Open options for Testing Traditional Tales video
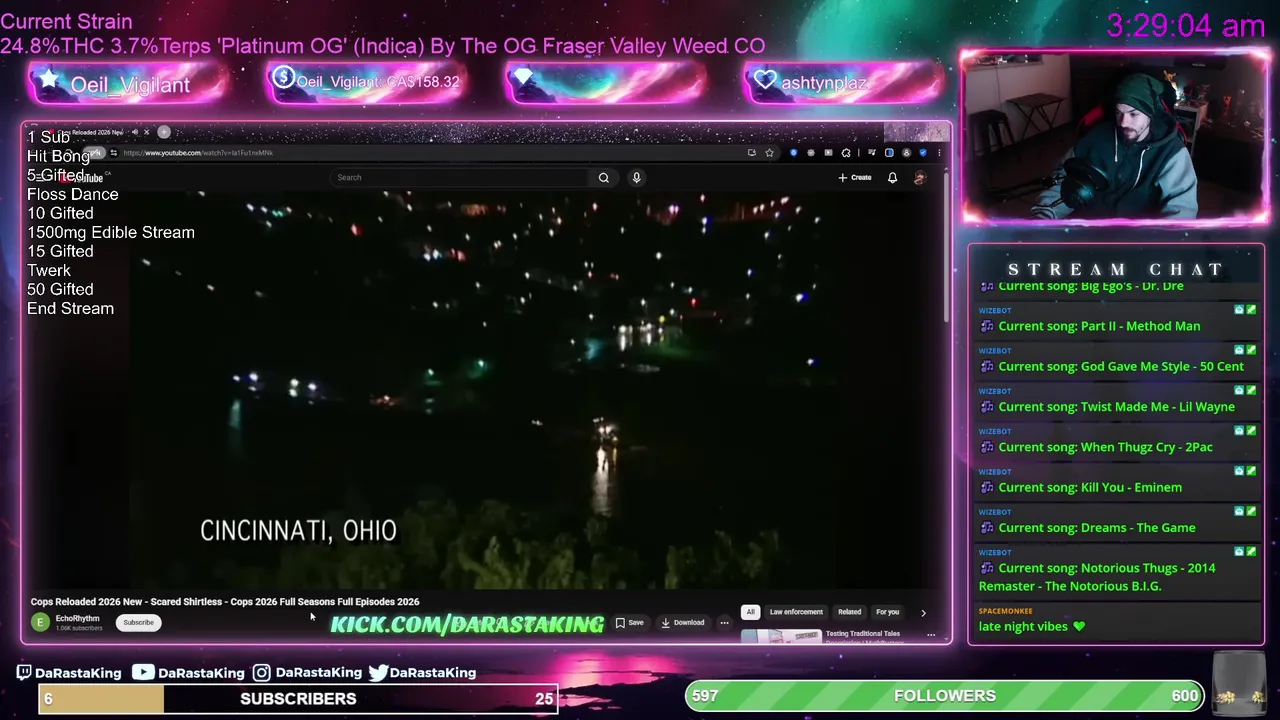Image resolution: width=1280 pixels, height=720 pixels. [931, 634]
